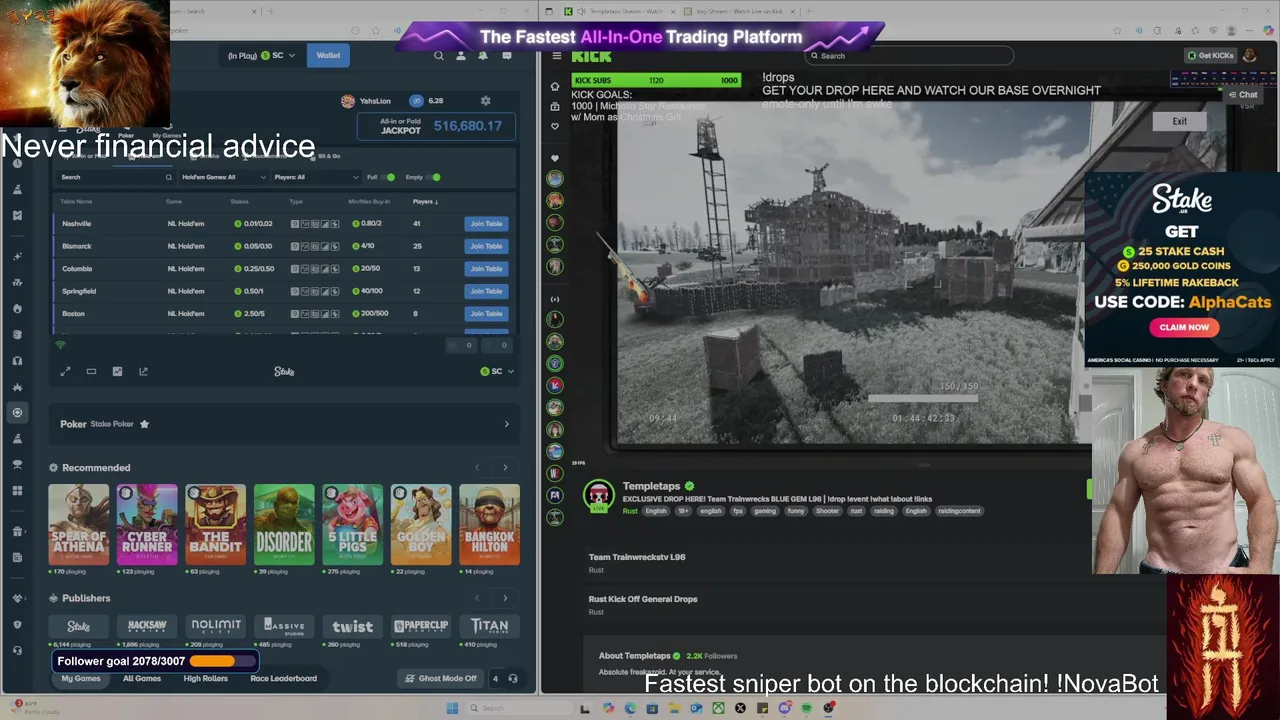Open Stake chat bubble icon
The image size is (1280, 720).
[x=507, y=56]
